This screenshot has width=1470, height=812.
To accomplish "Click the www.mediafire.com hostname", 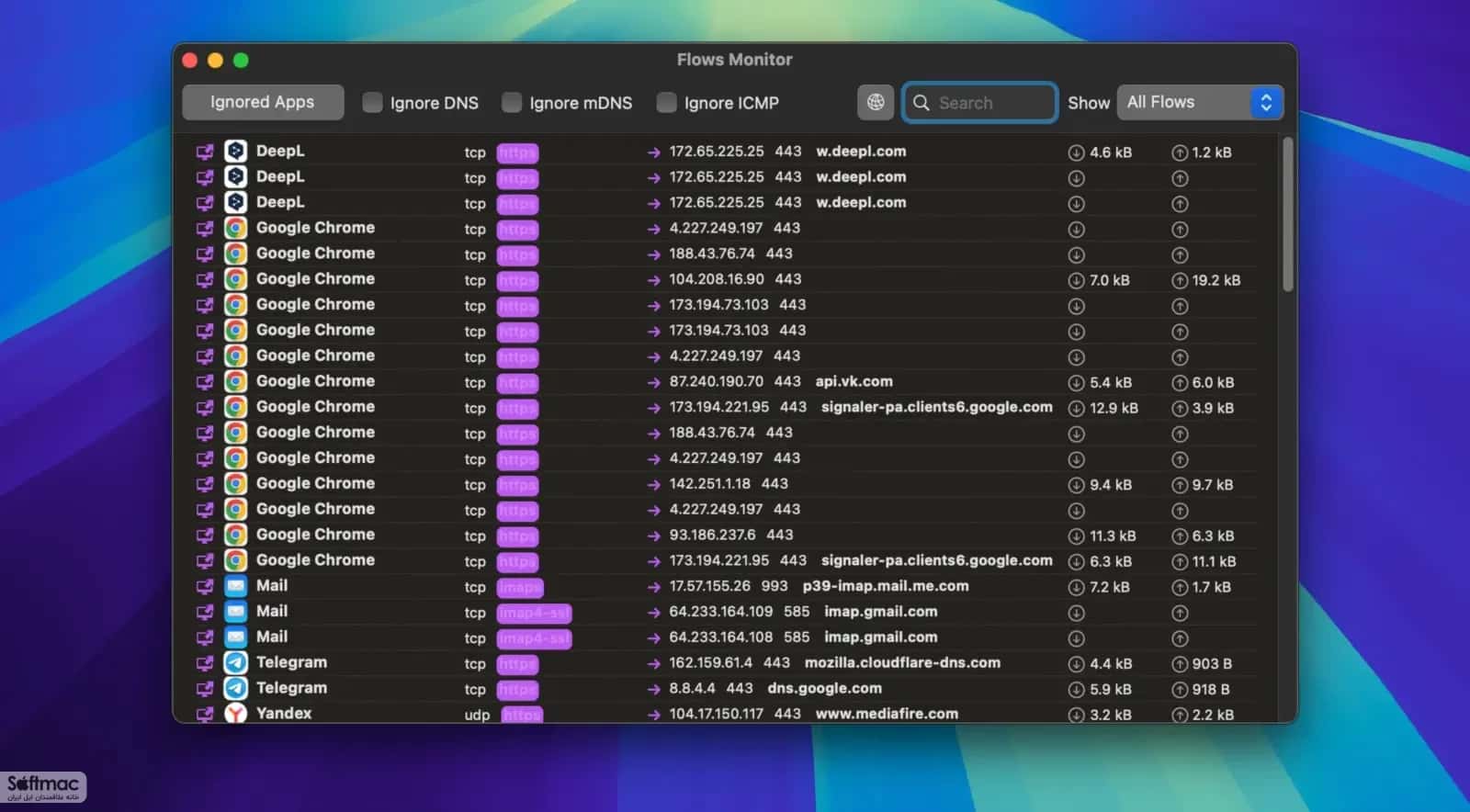I will click(887, 714).
